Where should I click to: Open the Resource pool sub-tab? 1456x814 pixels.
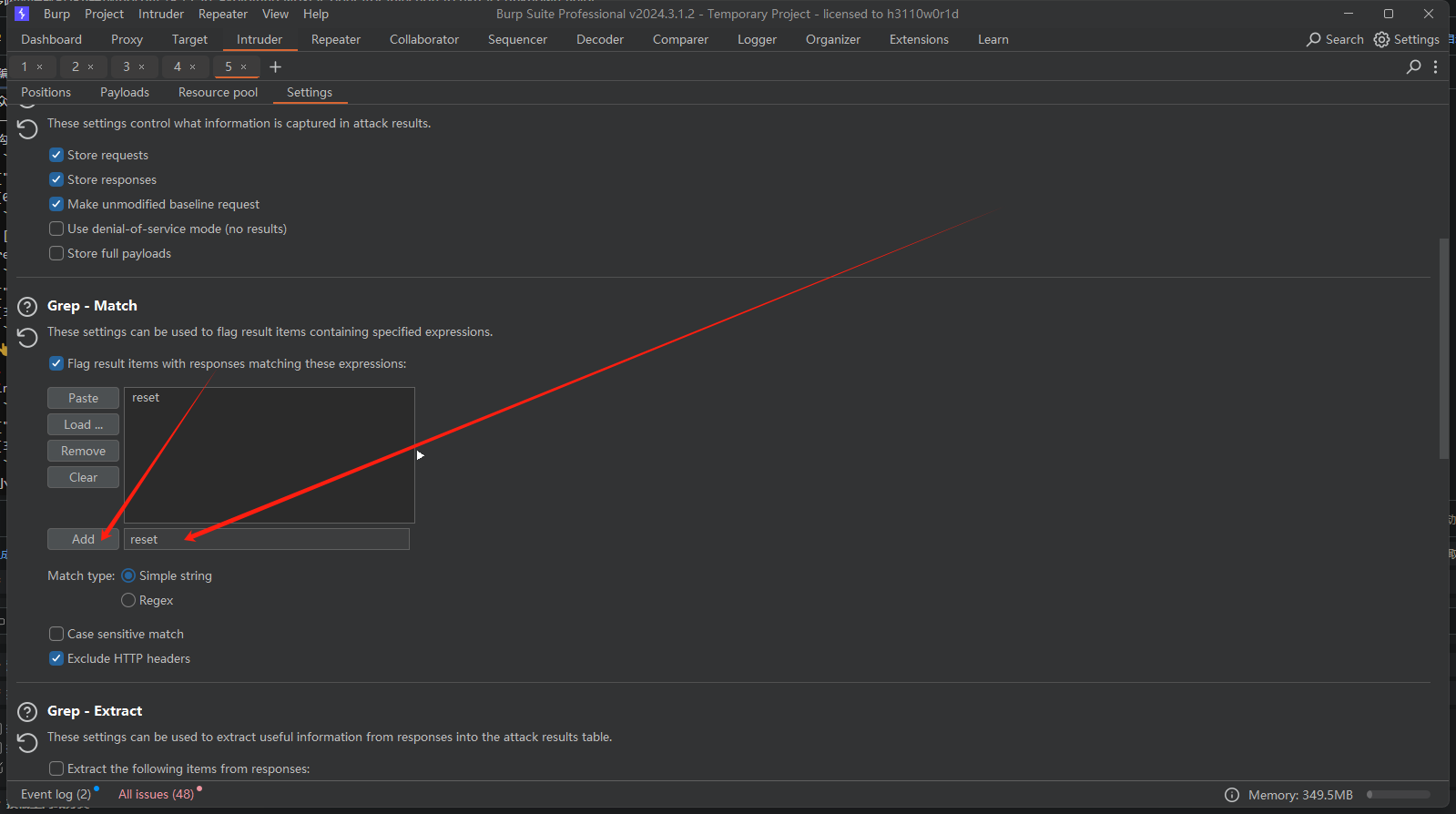click(218, 92)
